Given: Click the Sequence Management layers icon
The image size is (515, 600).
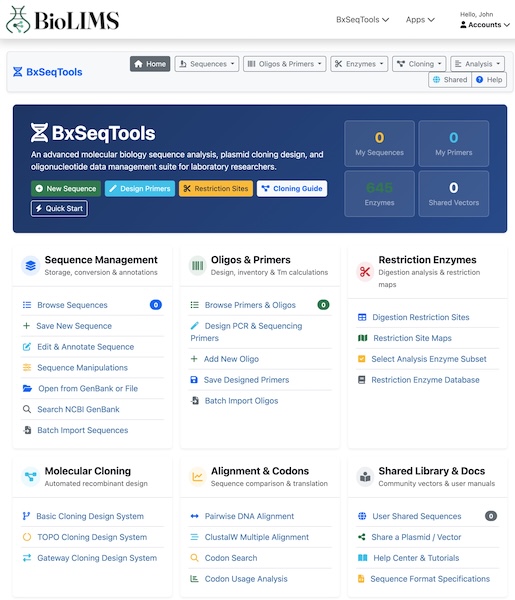Looking at the screenshot, I should 31,265.
